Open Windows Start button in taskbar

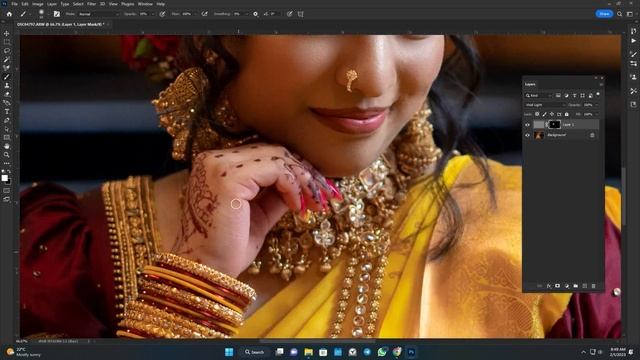(x=229, y=352)
